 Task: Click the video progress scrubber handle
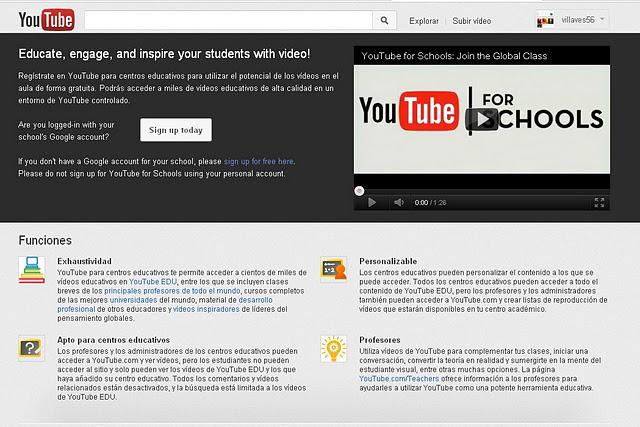click(359, 191)
